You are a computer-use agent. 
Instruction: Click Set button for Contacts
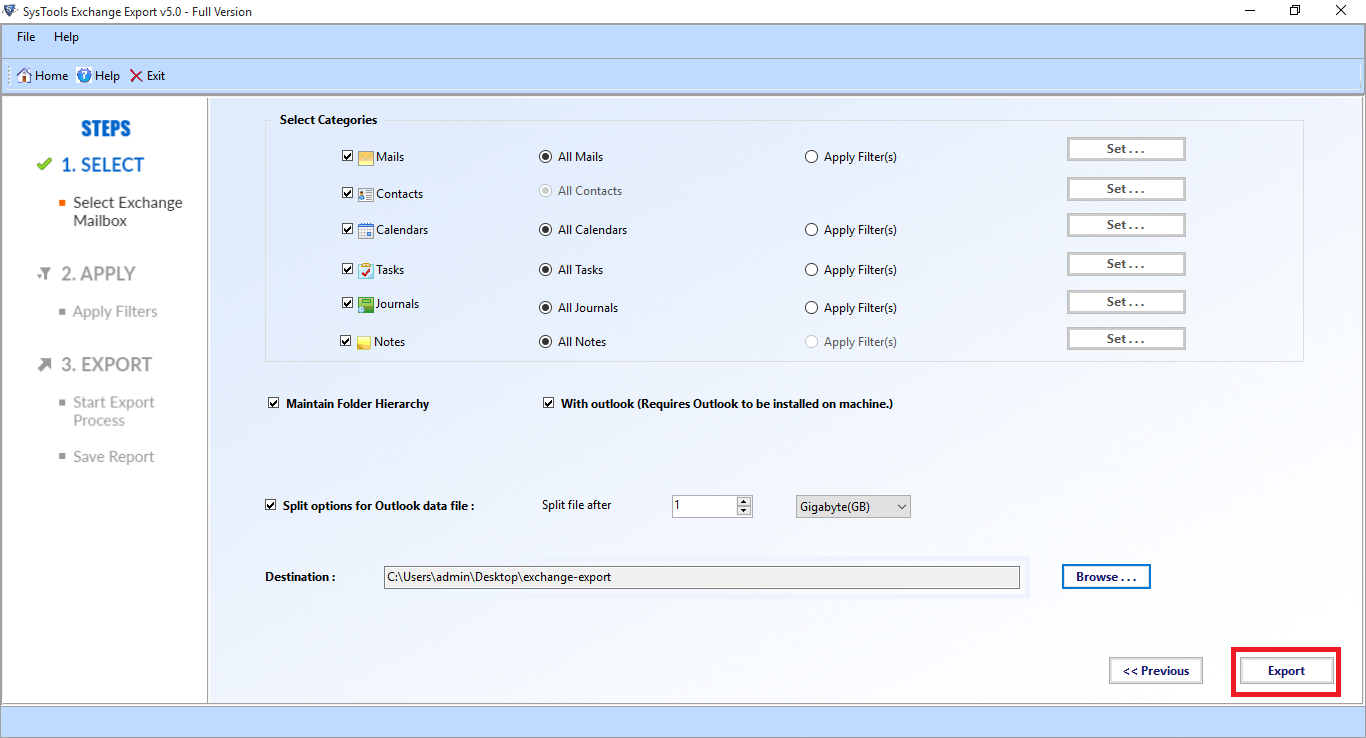[x=1126, y=189]
